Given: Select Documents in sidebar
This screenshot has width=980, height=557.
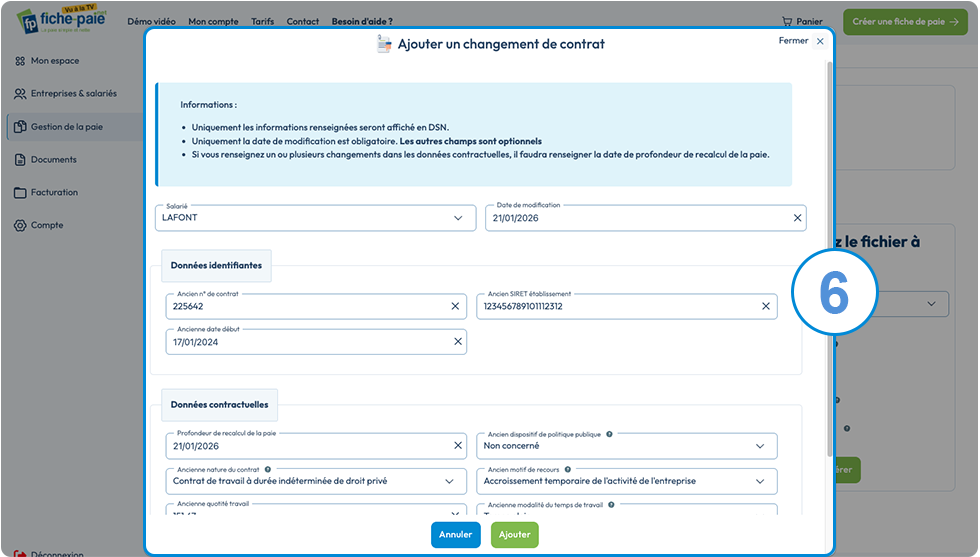Looking at the screenshot, I should [x=54, y=159].
